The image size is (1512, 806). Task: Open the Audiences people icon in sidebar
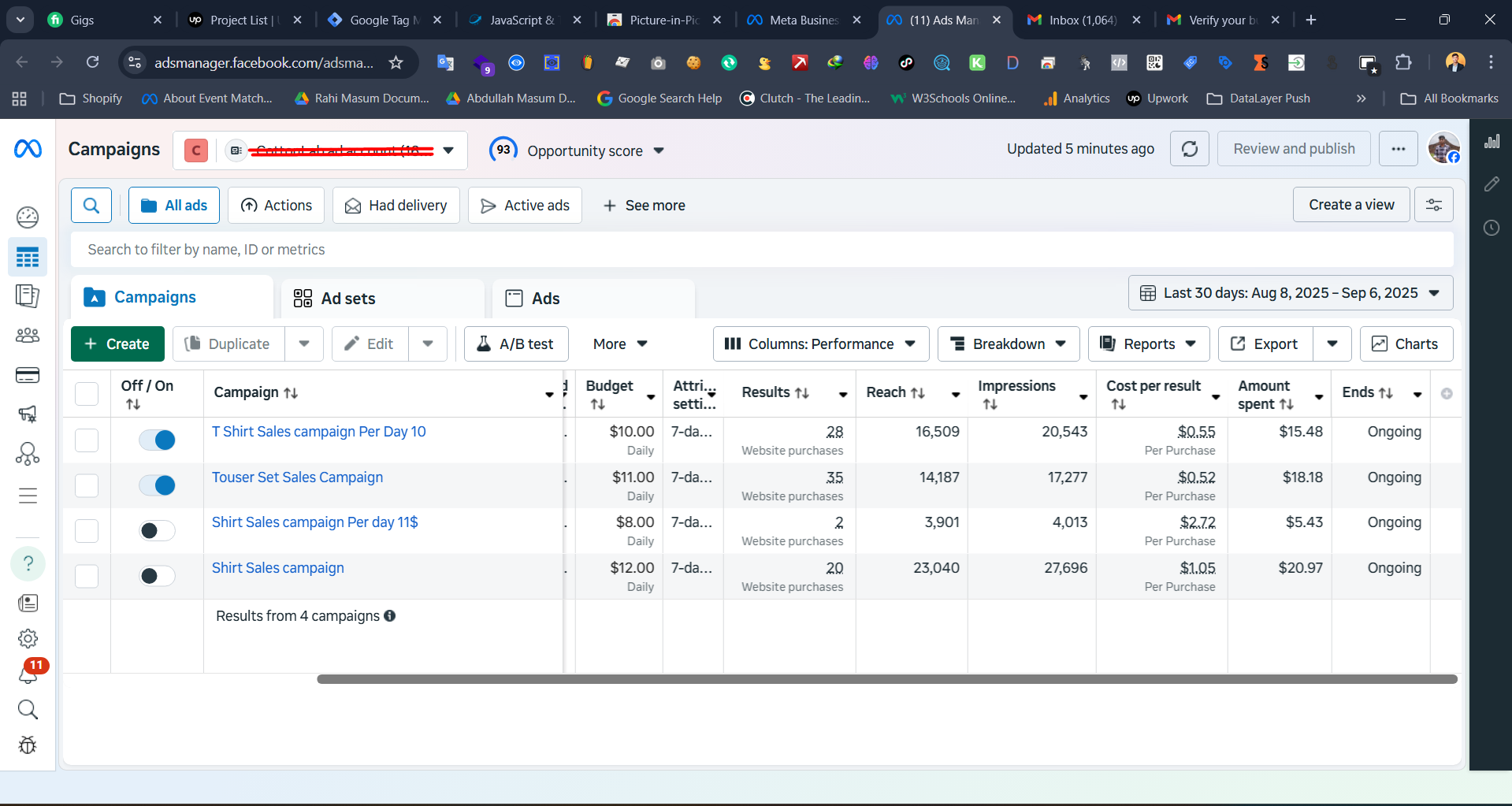28,336
